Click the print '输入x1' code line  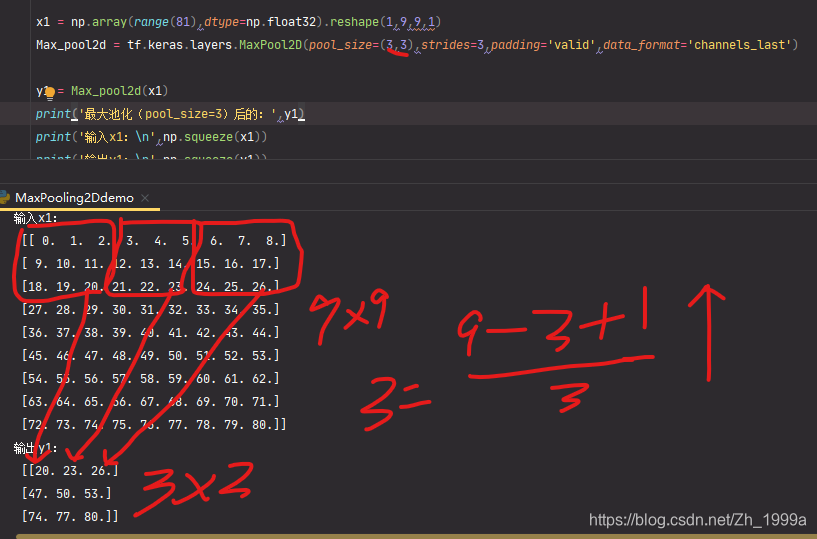(x=151, y=137)
